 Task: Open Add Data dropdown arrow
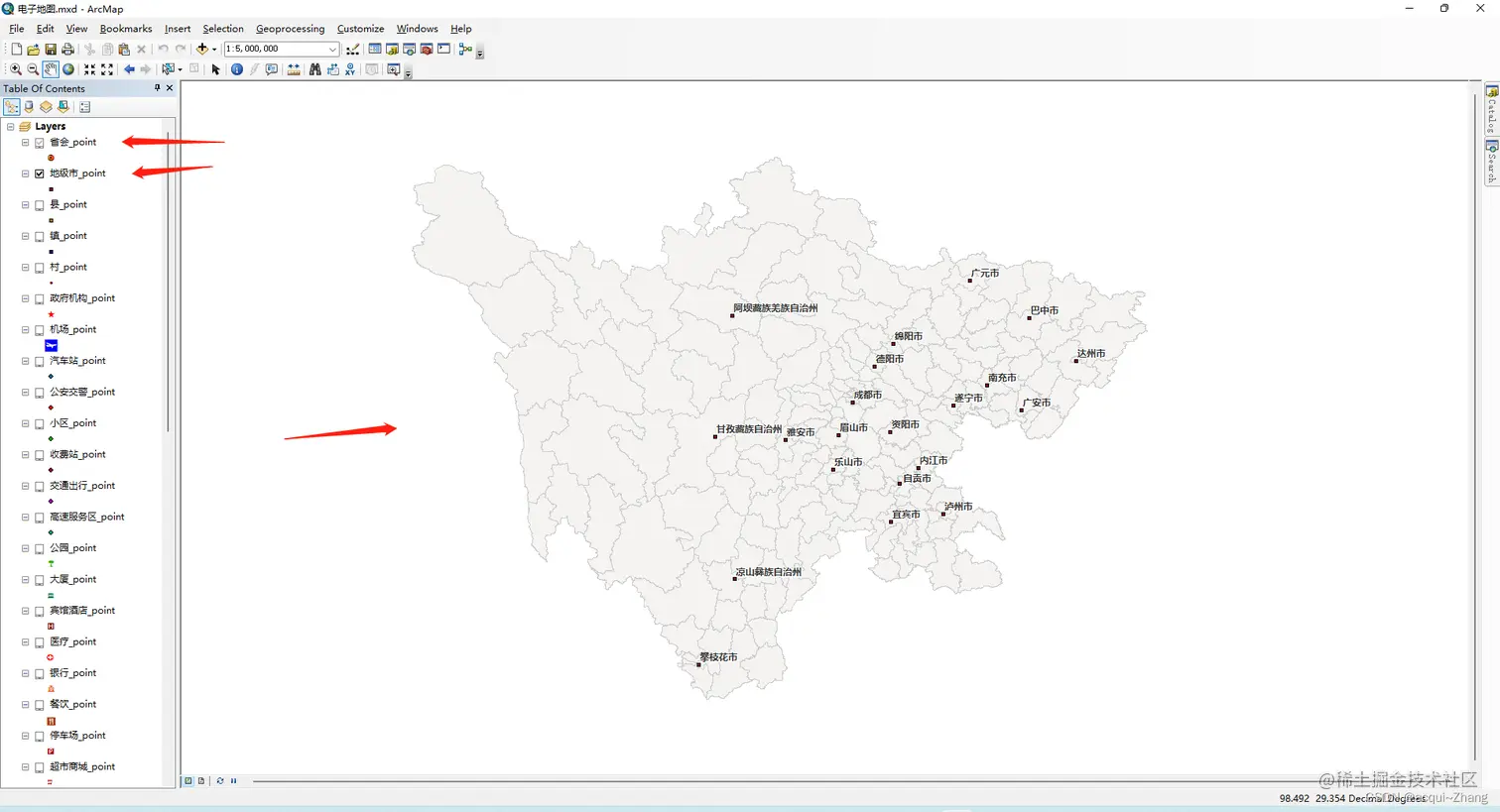pos(214,49)
